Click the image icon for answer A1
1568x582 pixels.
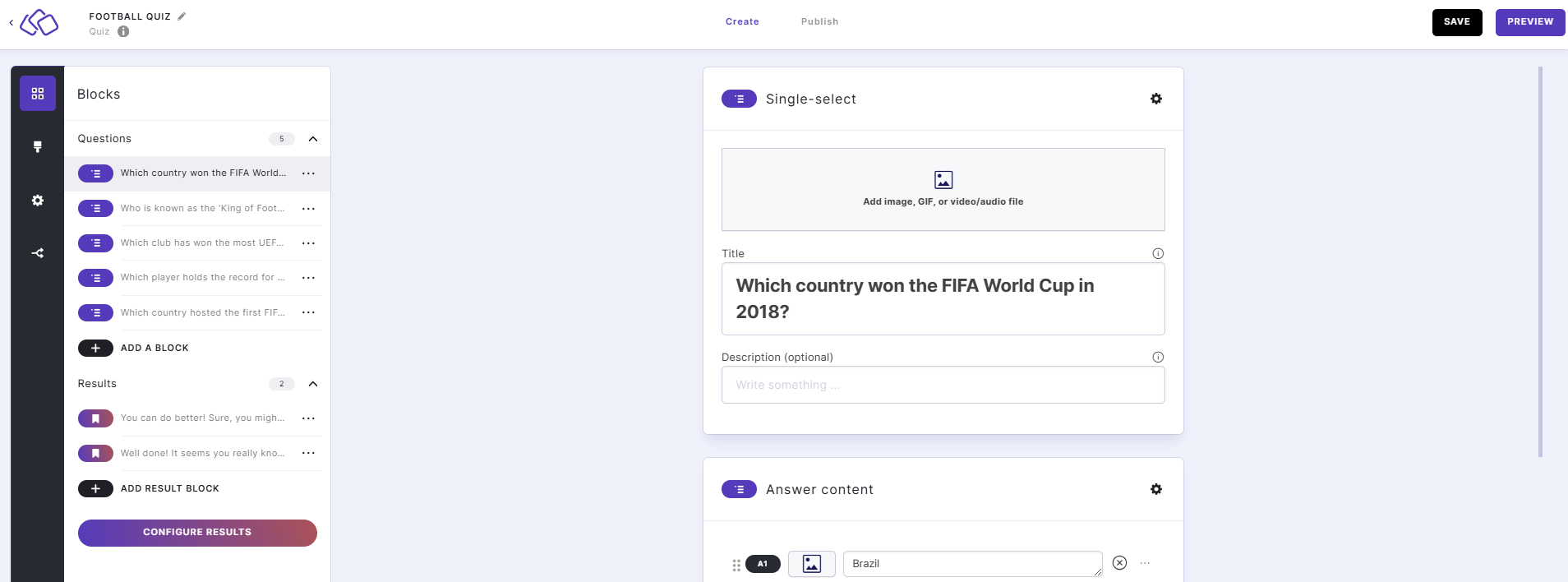811,564
